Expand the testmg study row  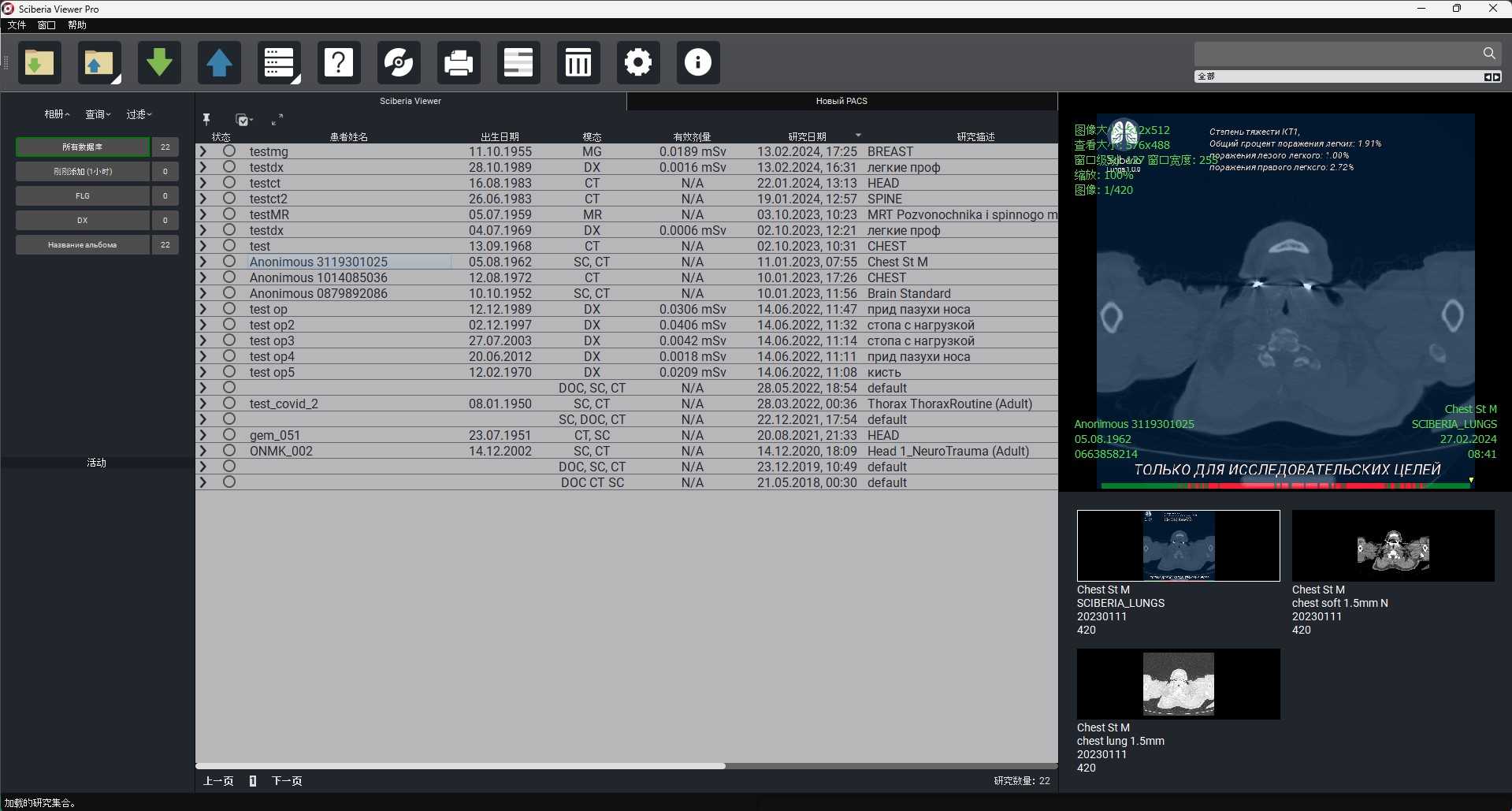tap(203, 151)
